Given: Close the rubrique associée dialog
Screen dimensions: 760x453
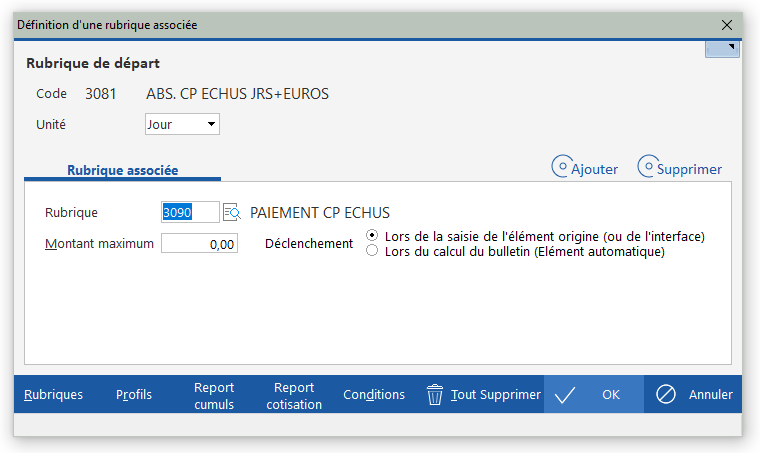Looking at the screenshot, I should (727, 25).
